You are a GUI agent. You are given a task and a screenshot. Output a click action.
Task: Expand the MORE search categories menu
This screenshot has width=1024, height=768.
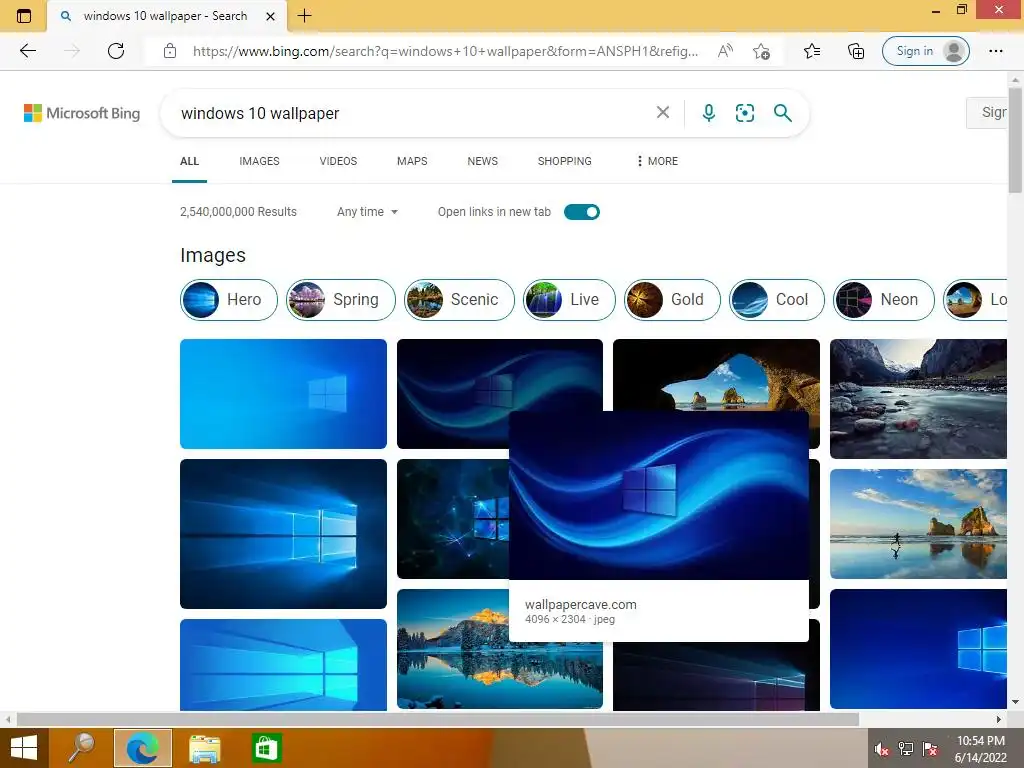[657, 161]
